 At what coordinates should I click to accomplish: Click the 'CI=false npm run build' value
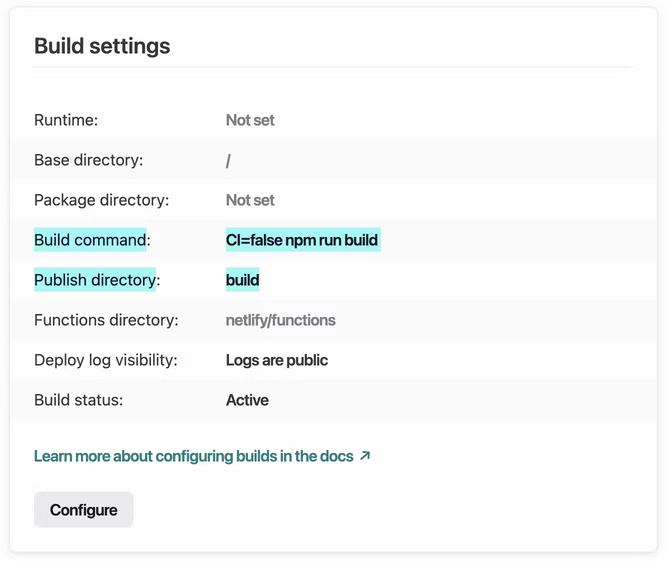(x=302, y=240)
